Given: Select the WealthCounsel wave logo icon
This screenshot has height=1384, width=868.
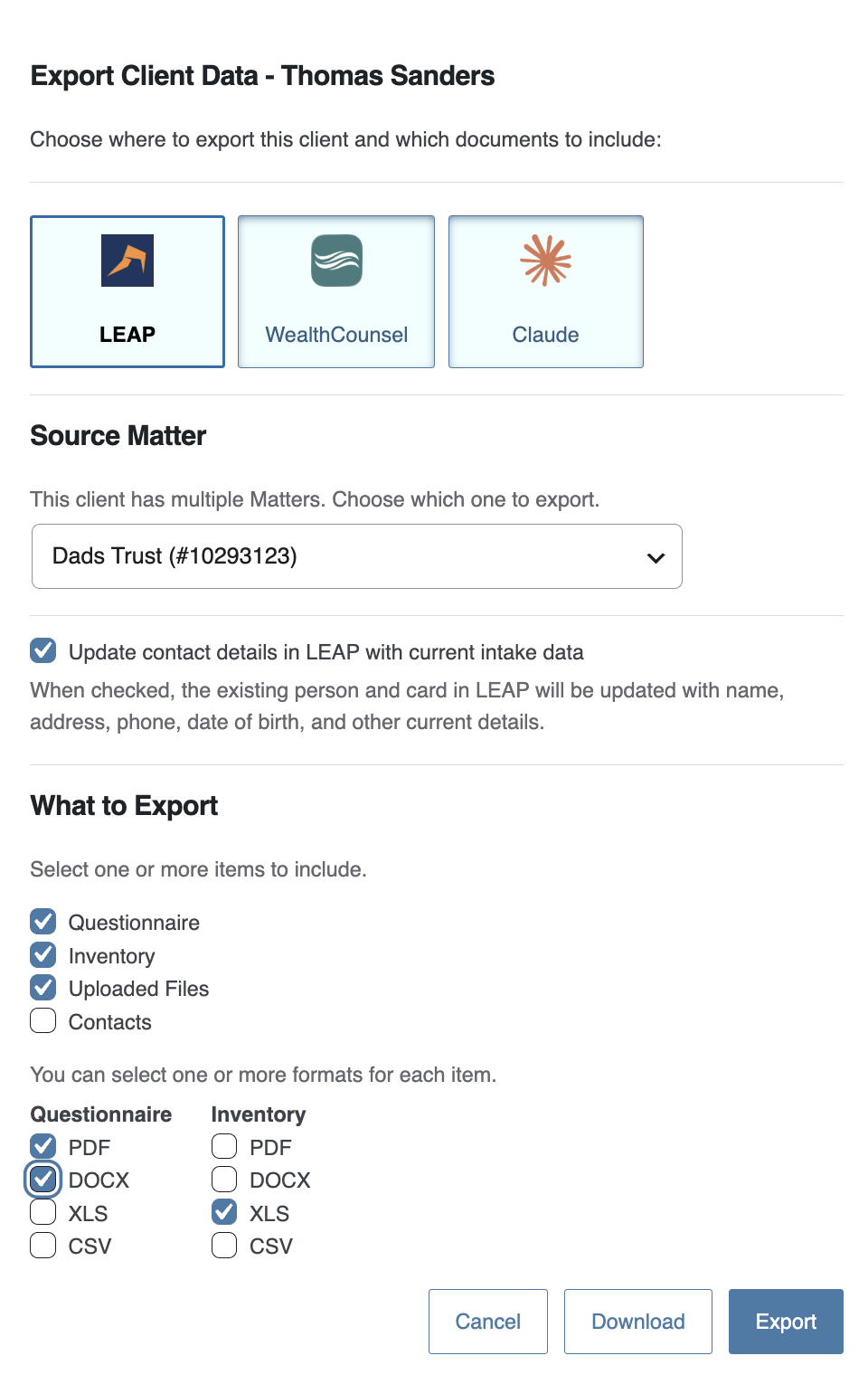Looking at the screenshot, I should (336, 261).
